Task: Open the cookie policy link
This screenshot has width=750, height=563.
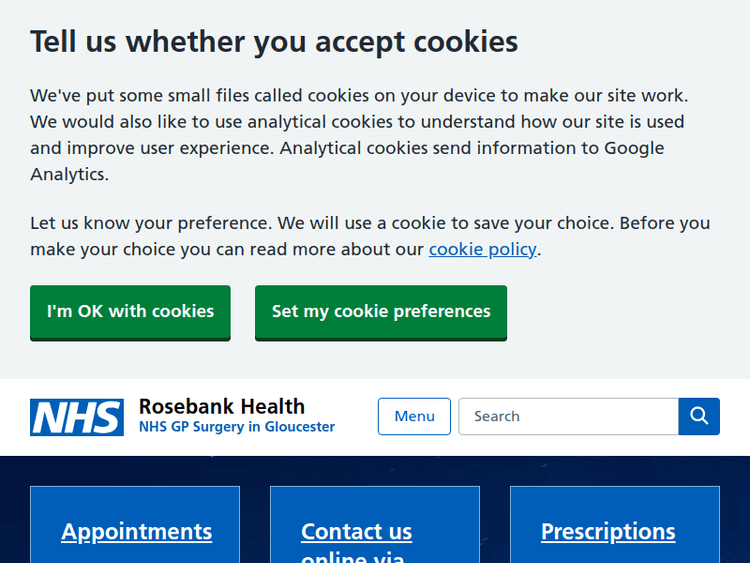Action: pyautogui.click(x=483, y=249)
